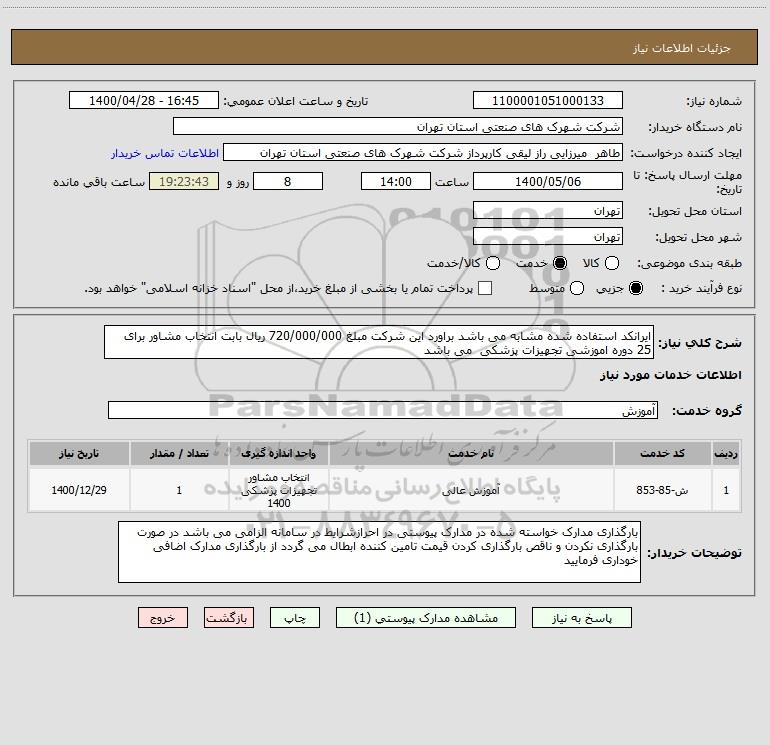The image size is (770, 745).
Task: Select the کالا/خدمت radio button
Action: coord(493,263)
